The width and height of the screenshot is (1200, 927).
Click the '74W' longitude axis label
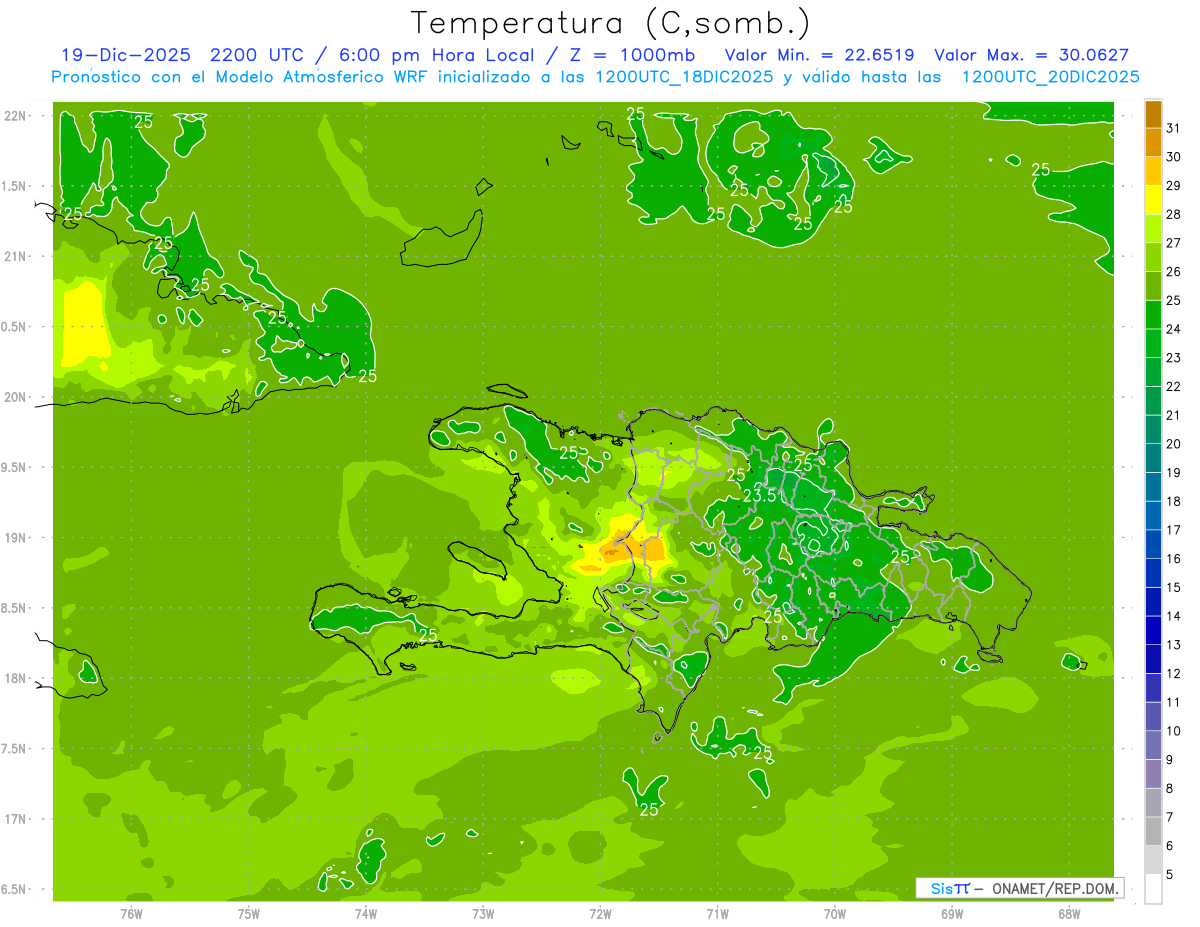tap(366, 913)
